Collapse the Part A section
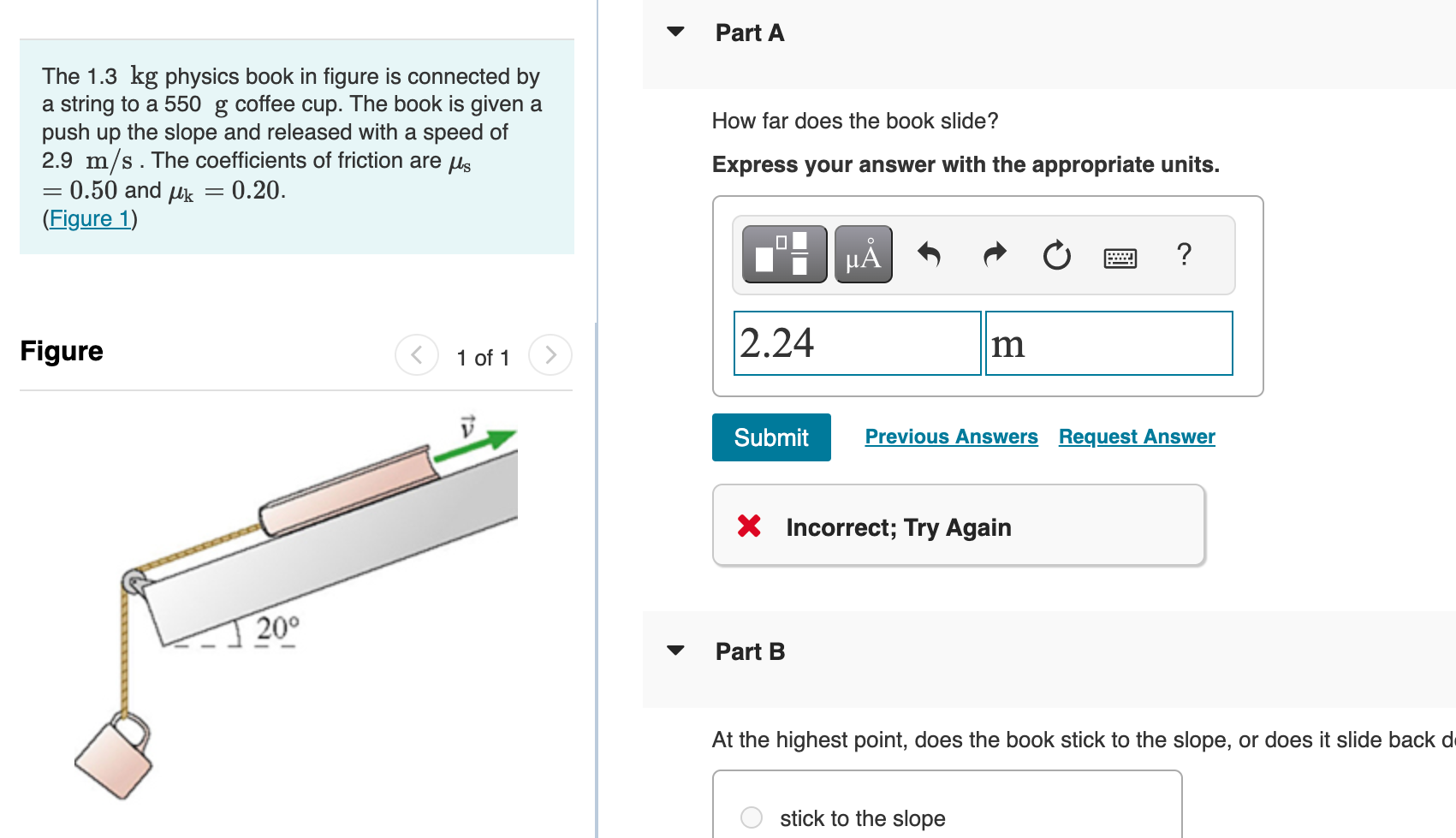 pyautogui.click(x=676, y=32)
